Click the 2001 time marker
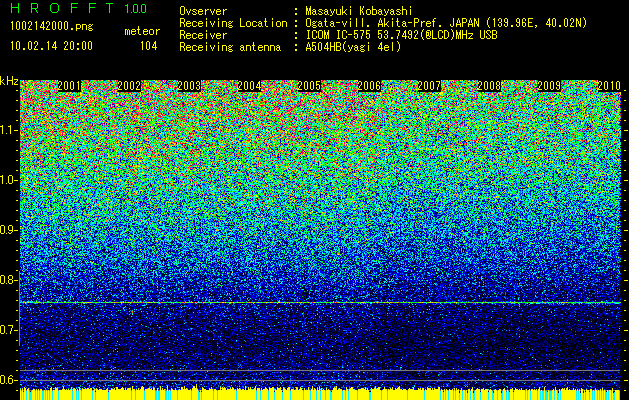The width and height of the screenshot is (629, 400). tap(69, 86)
